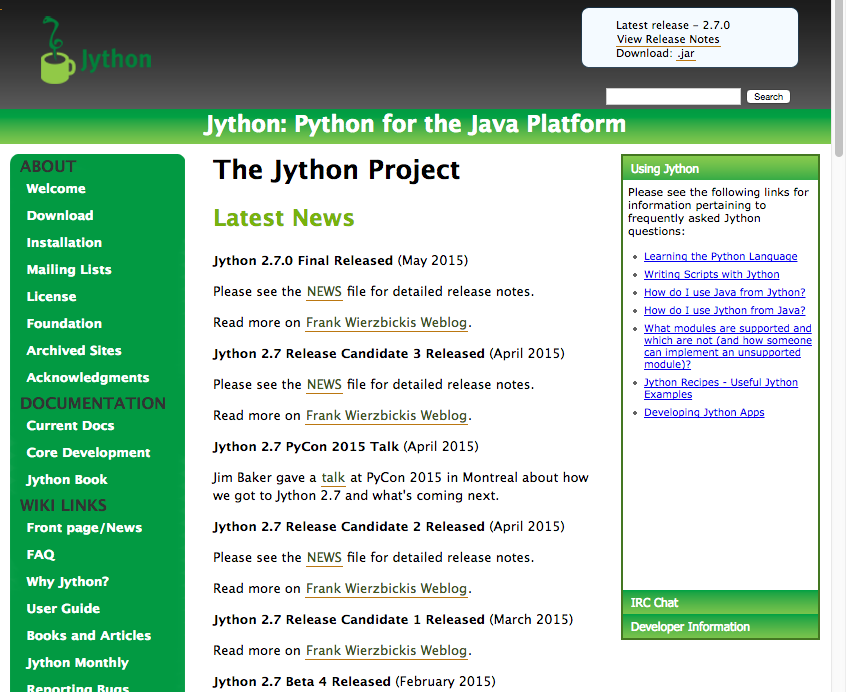Open How do I use Jython from Java?

click(x=725, y=311)
